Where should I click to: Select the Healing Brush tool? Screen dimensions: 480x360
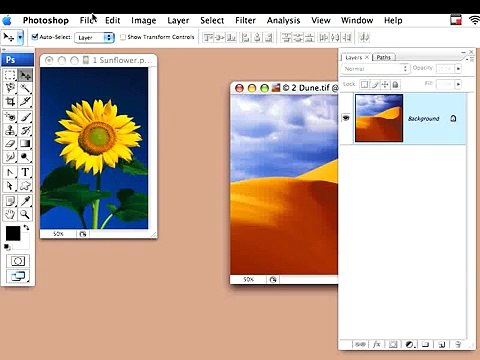click(10, 117)
